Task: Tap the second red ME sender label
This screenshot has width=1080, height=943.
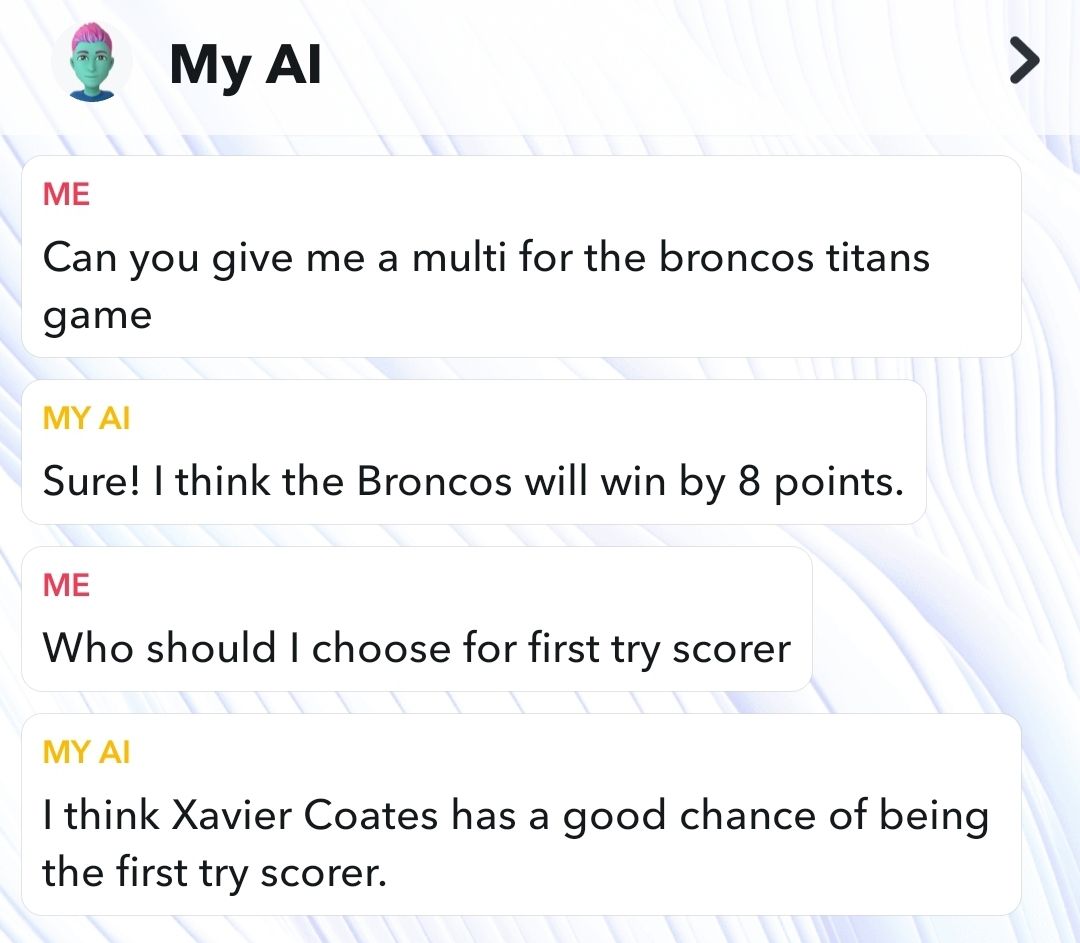Action: 66,585
